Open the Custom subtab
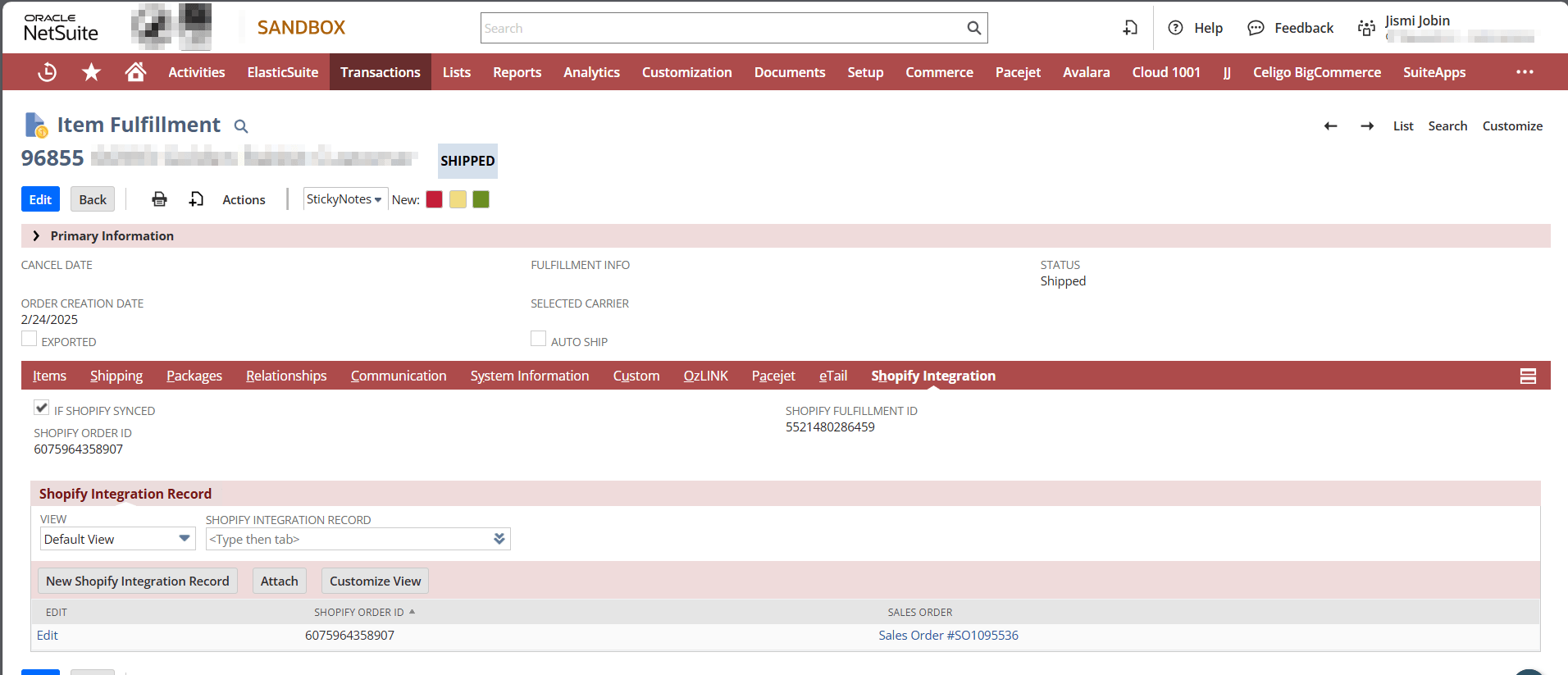The width and height of the screenshot is (1568, 675). point(636,376)
